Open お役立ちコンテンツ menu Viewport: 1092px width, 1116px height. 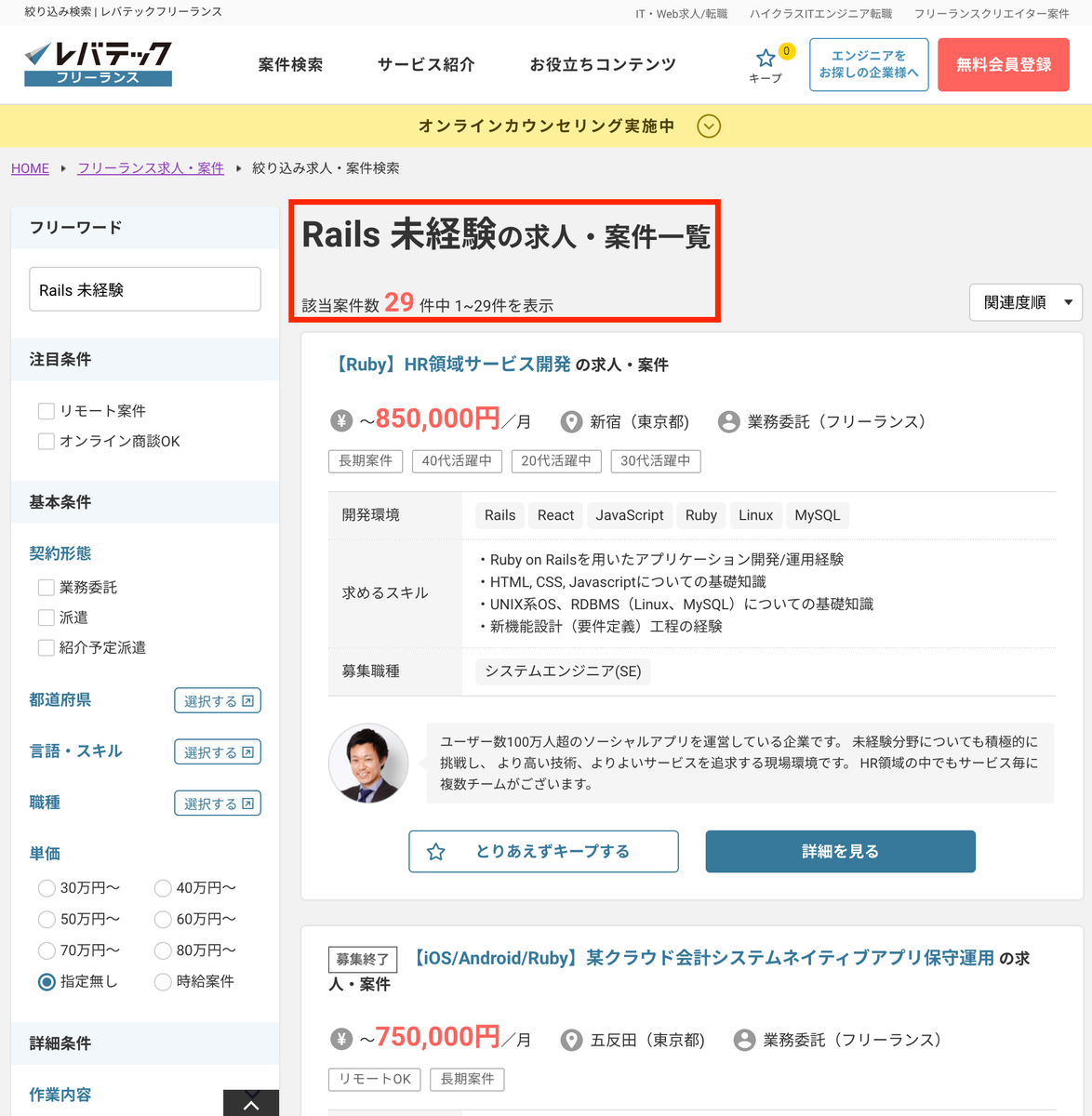tap(603, 65)
